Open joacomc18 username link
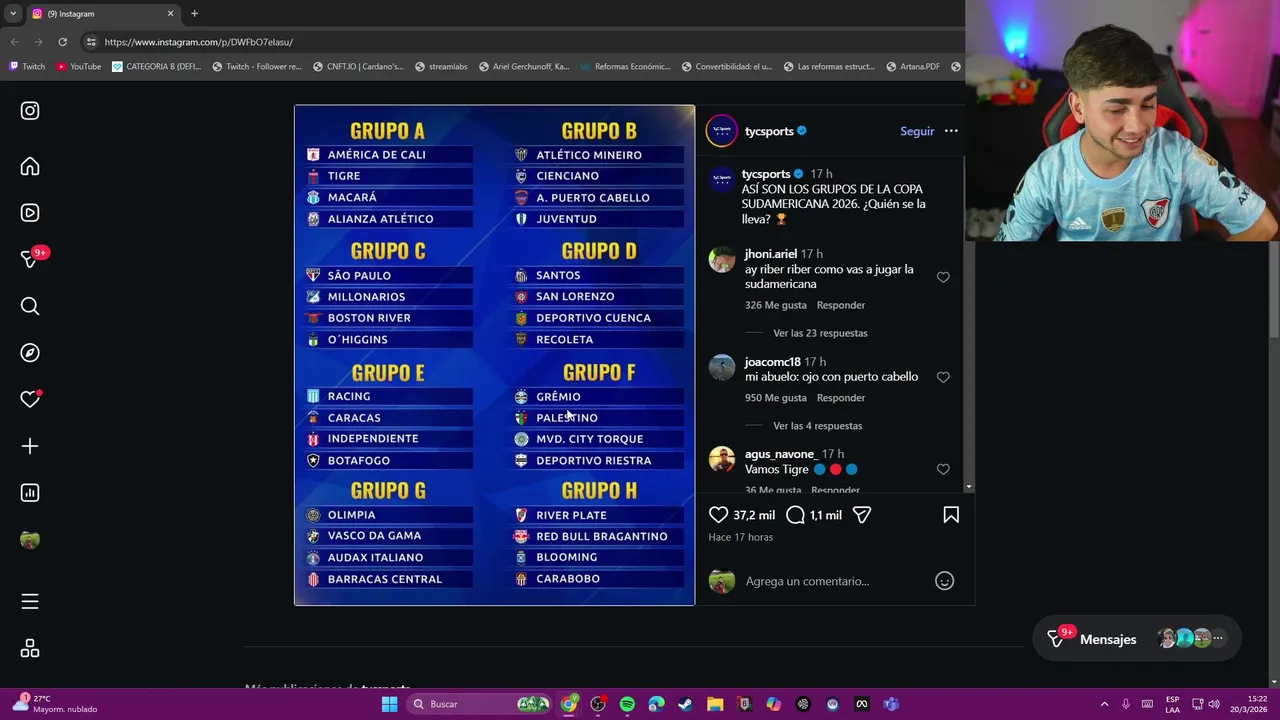This screenshot has height=720, width=1280. 772,362
